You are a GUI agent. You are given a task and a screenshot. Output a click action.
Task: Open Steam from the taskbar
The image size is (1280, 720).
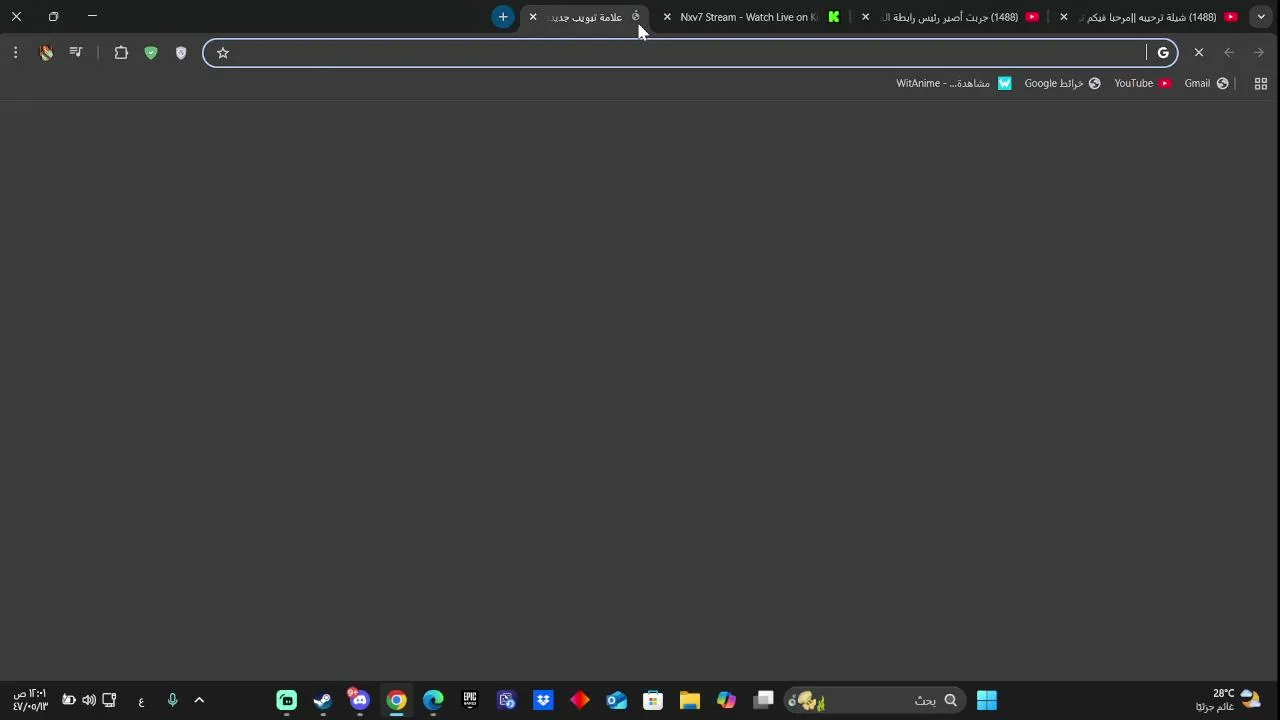323,700
